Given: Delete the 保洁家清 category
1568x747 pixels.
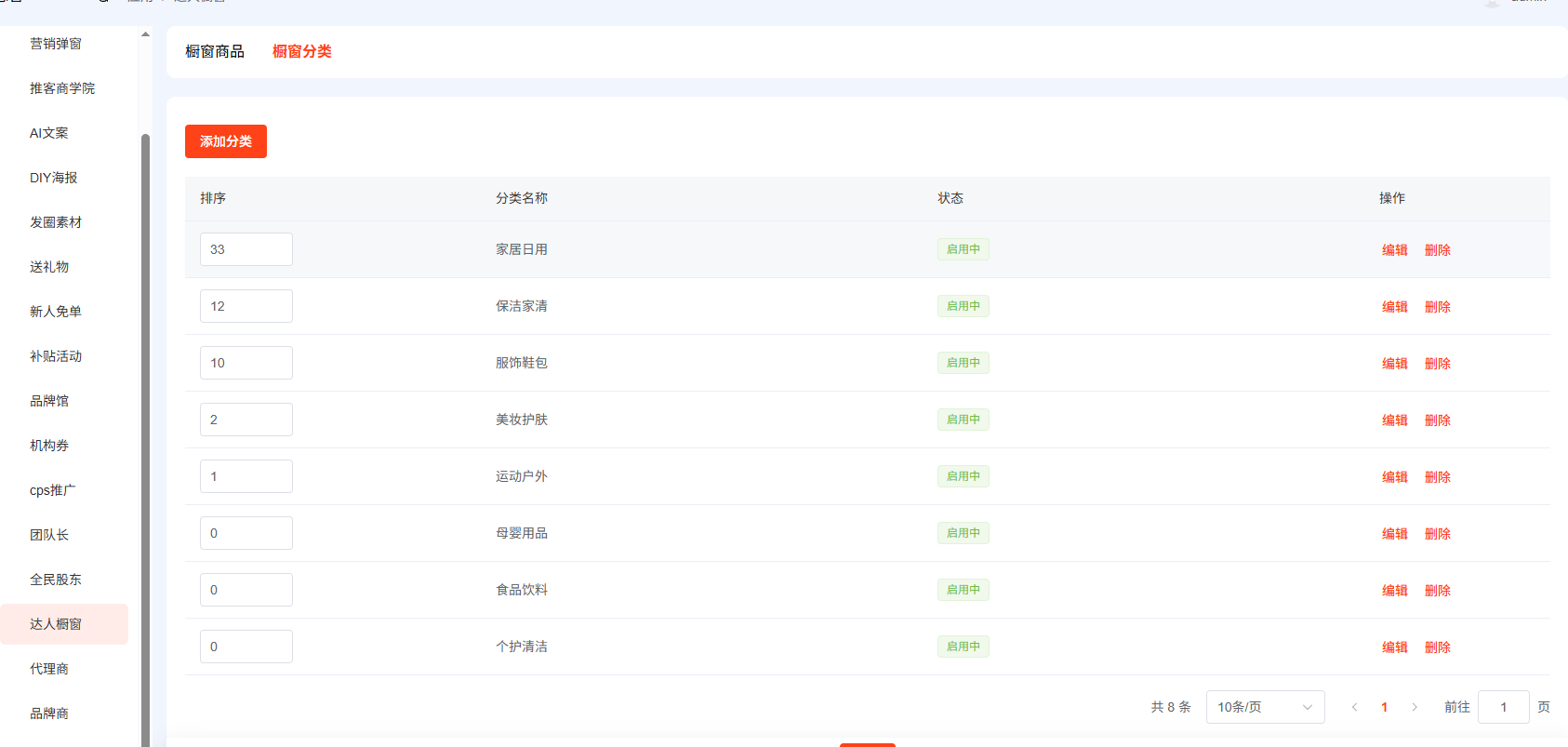Looking at the screenshot, I should coord(1437,307).
